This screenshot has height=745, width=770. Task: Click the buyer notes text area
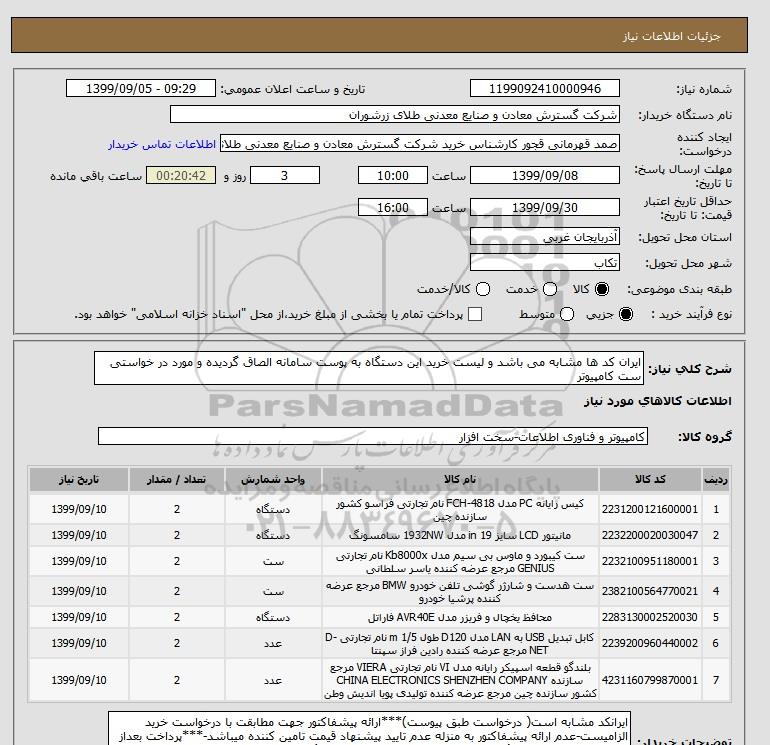pos(369,728)
